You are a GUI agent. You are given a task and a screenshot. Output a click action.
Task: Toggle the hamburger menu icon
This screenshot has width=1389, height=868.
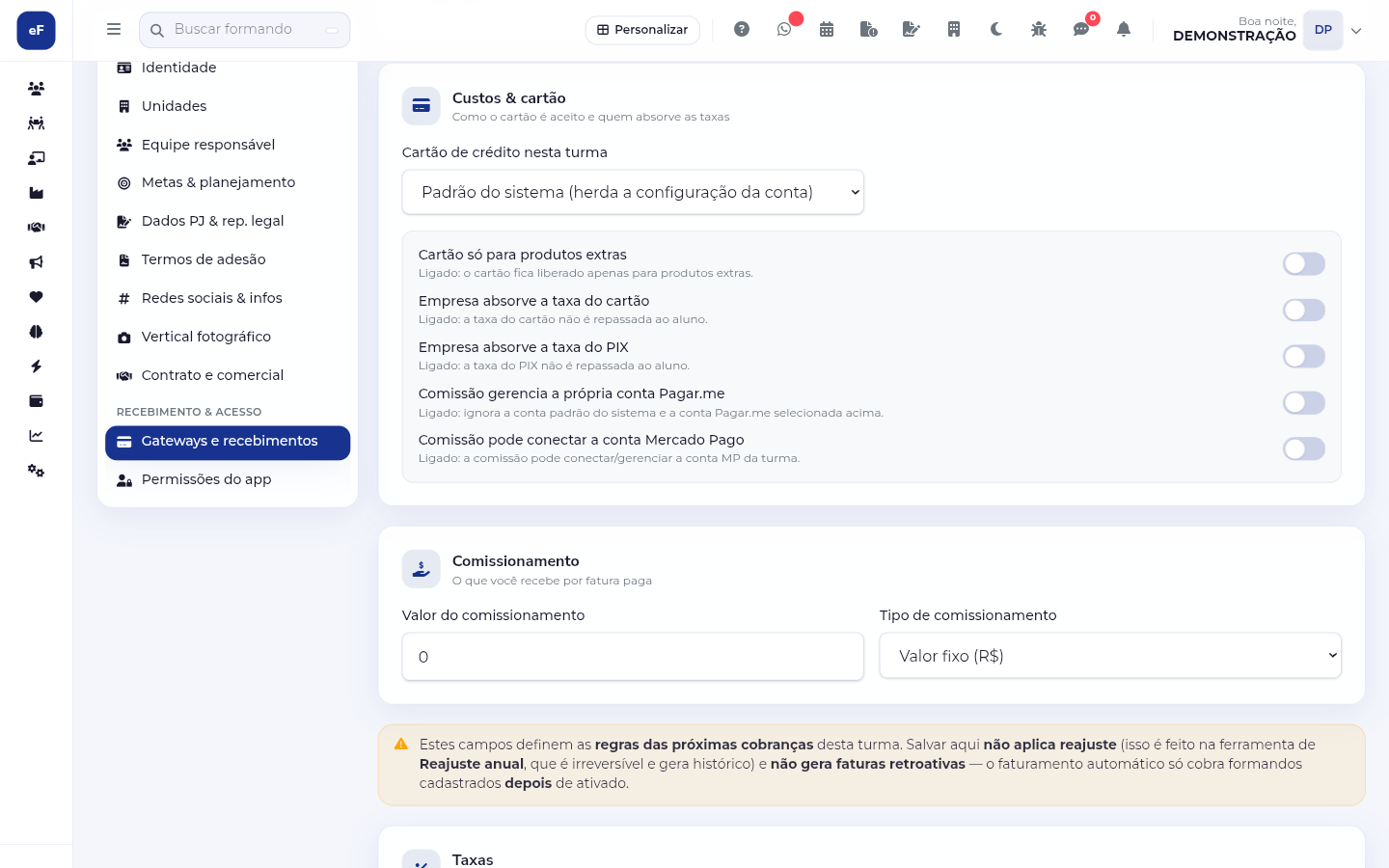[x=114, y=30]
